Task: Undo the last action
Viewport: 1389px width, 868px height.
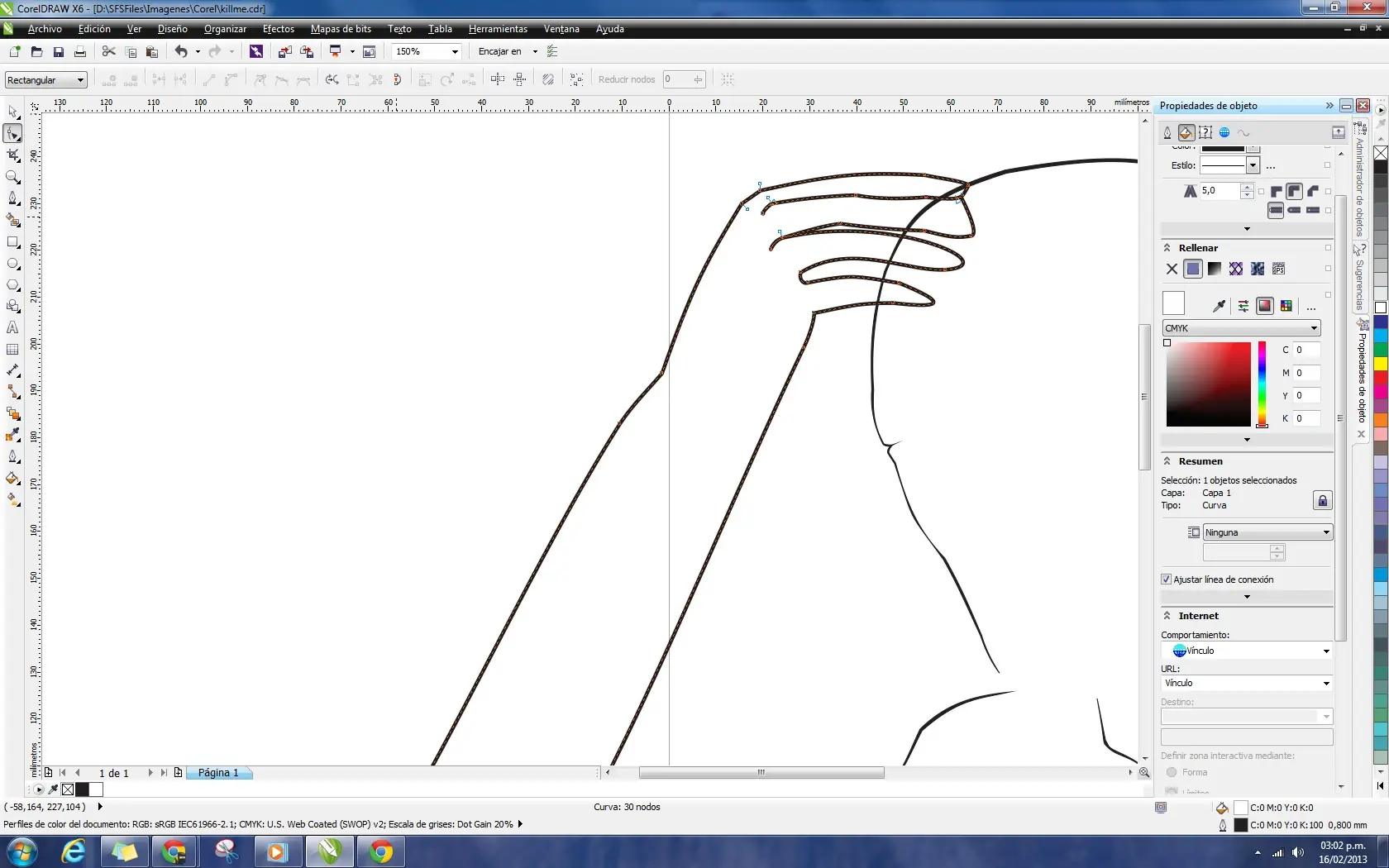Action: click(181, 51)
